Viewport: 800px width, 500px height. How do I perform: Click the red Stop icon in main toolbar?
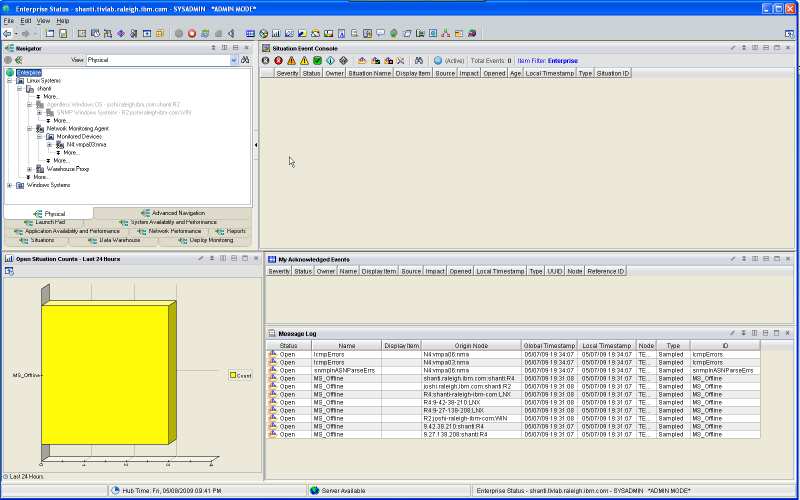pos(192,34)
